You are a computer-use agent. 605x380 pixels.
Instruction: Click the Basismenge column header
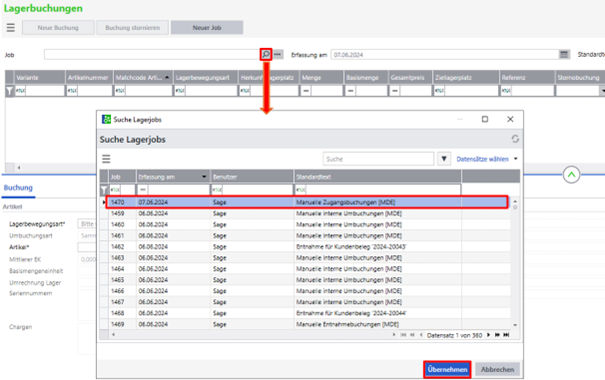366,78
